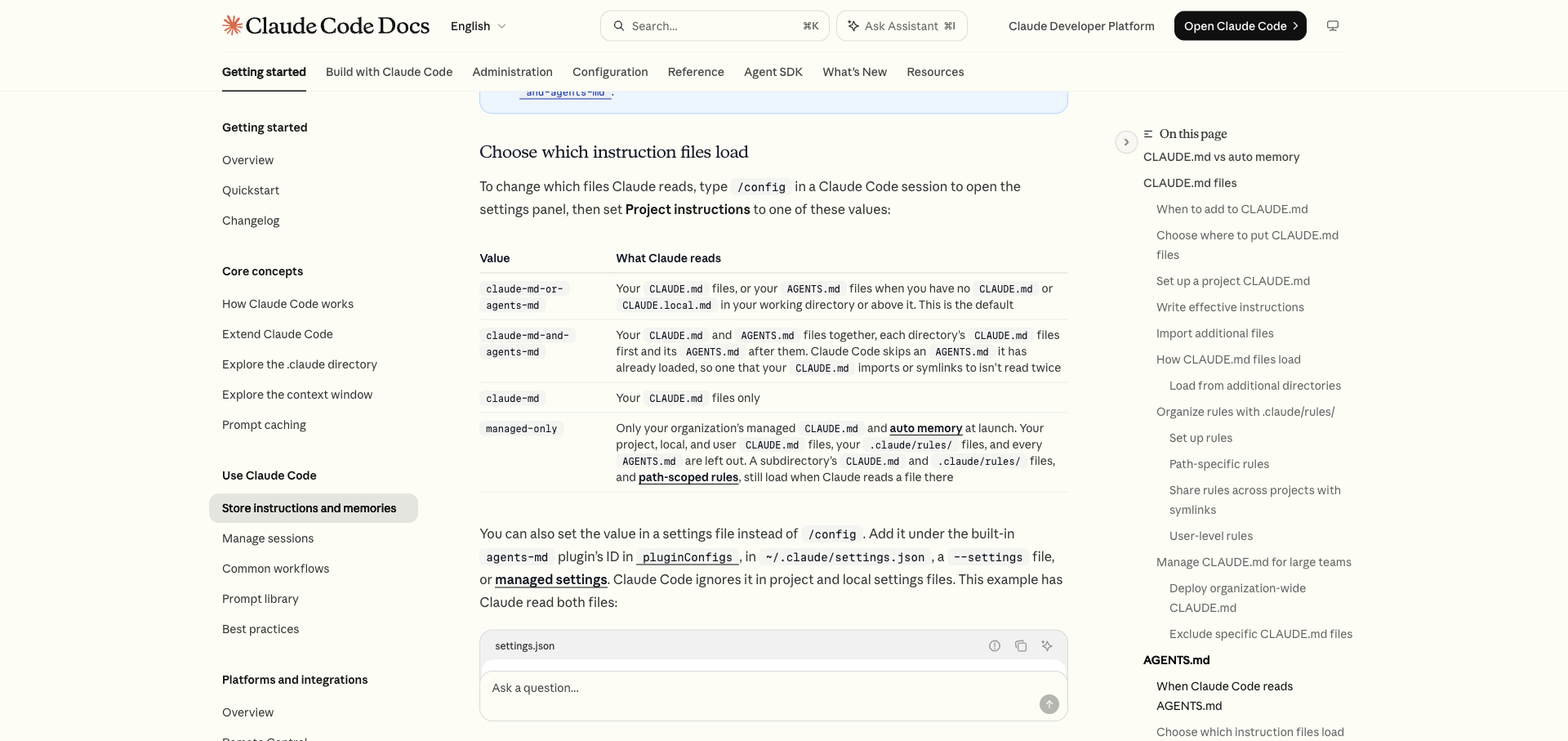Image resolution: width=1568 pixels, height=741 pixels.
Task: Click the search magnifier icon
Action: [x=619, y=26]
